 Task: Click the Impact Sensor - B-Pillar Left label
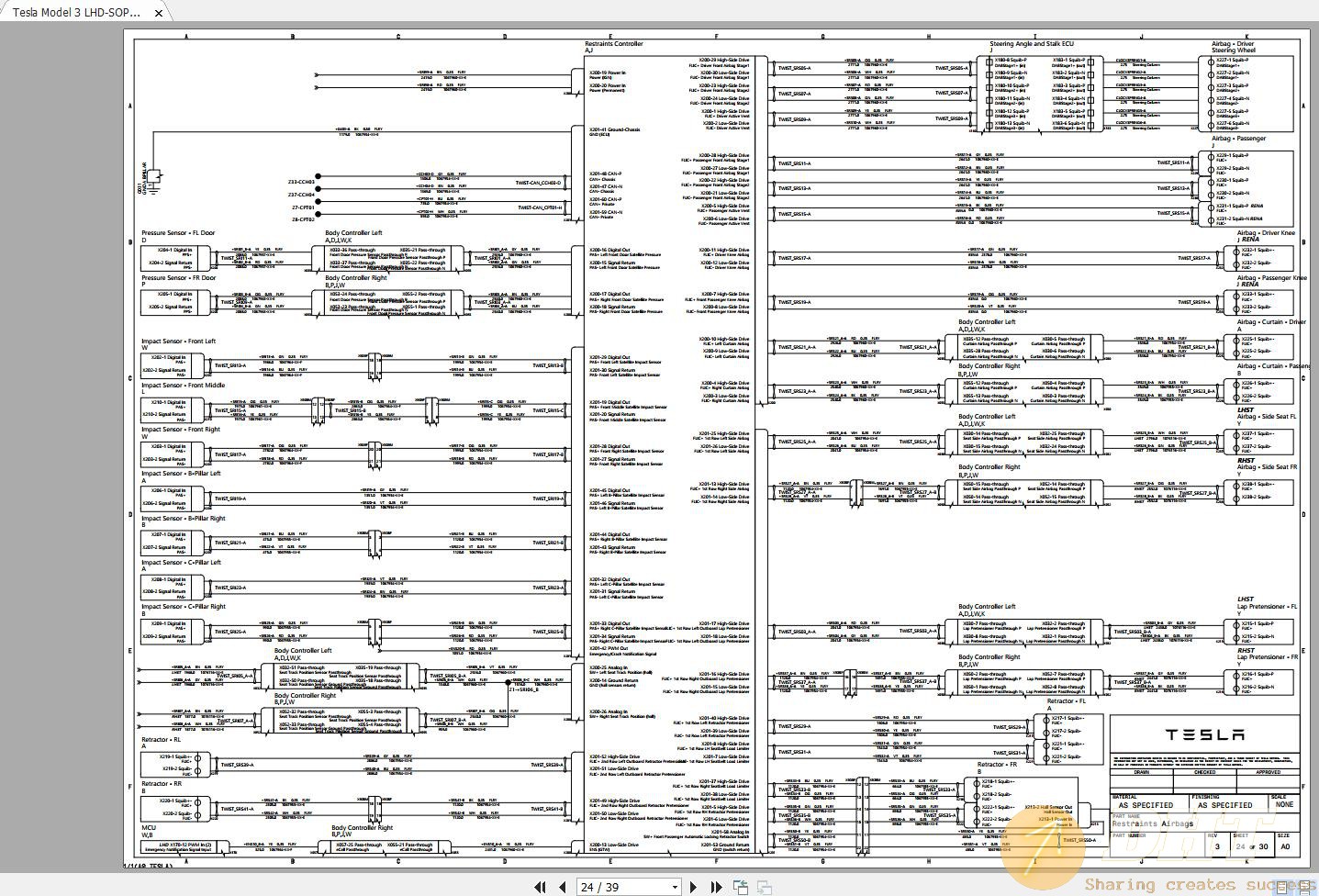pos(181,473)
